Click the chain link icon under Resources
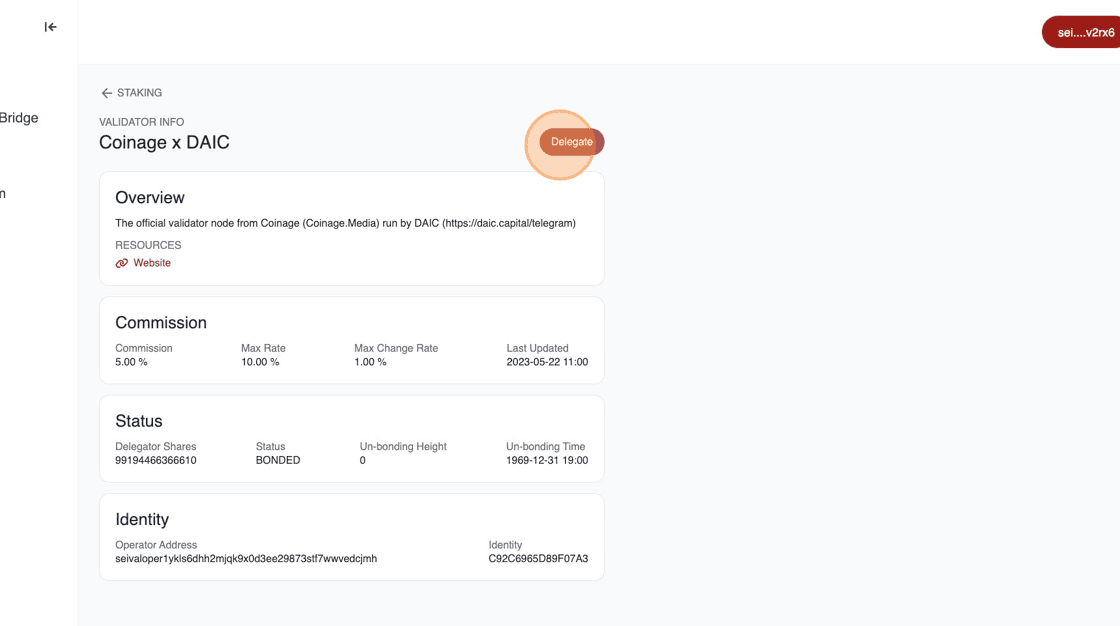 122,263
